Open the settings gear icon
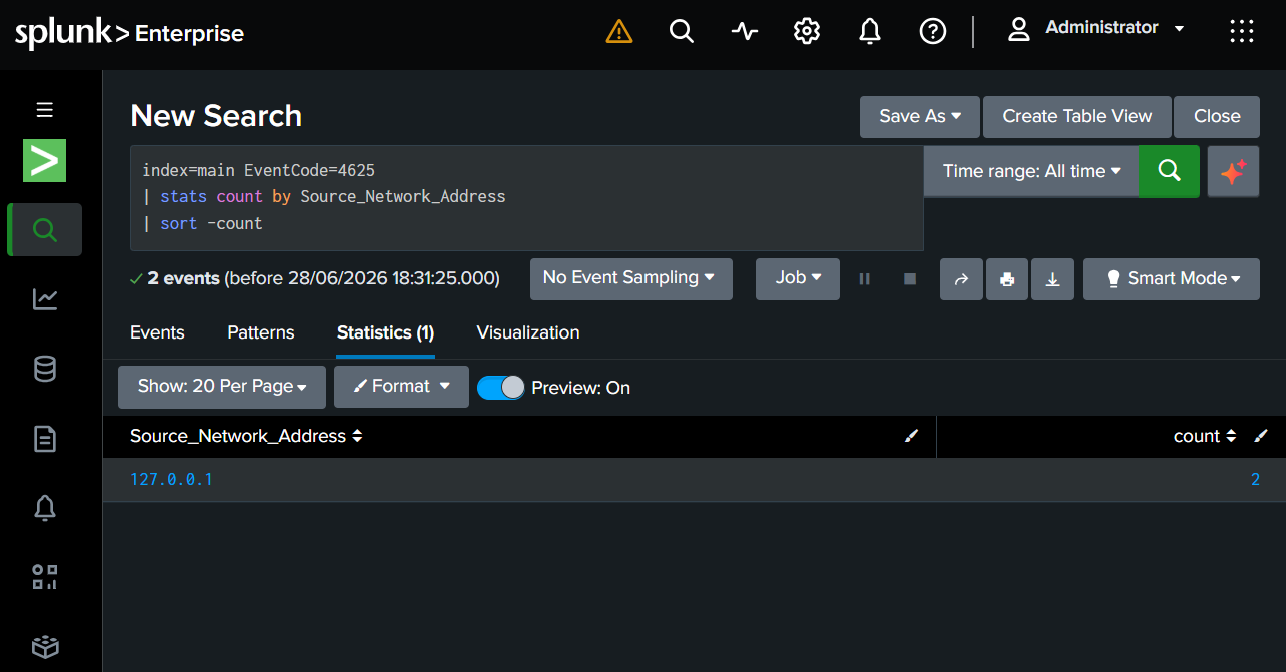Viewport: 1286px width, 672px height. 807,31
